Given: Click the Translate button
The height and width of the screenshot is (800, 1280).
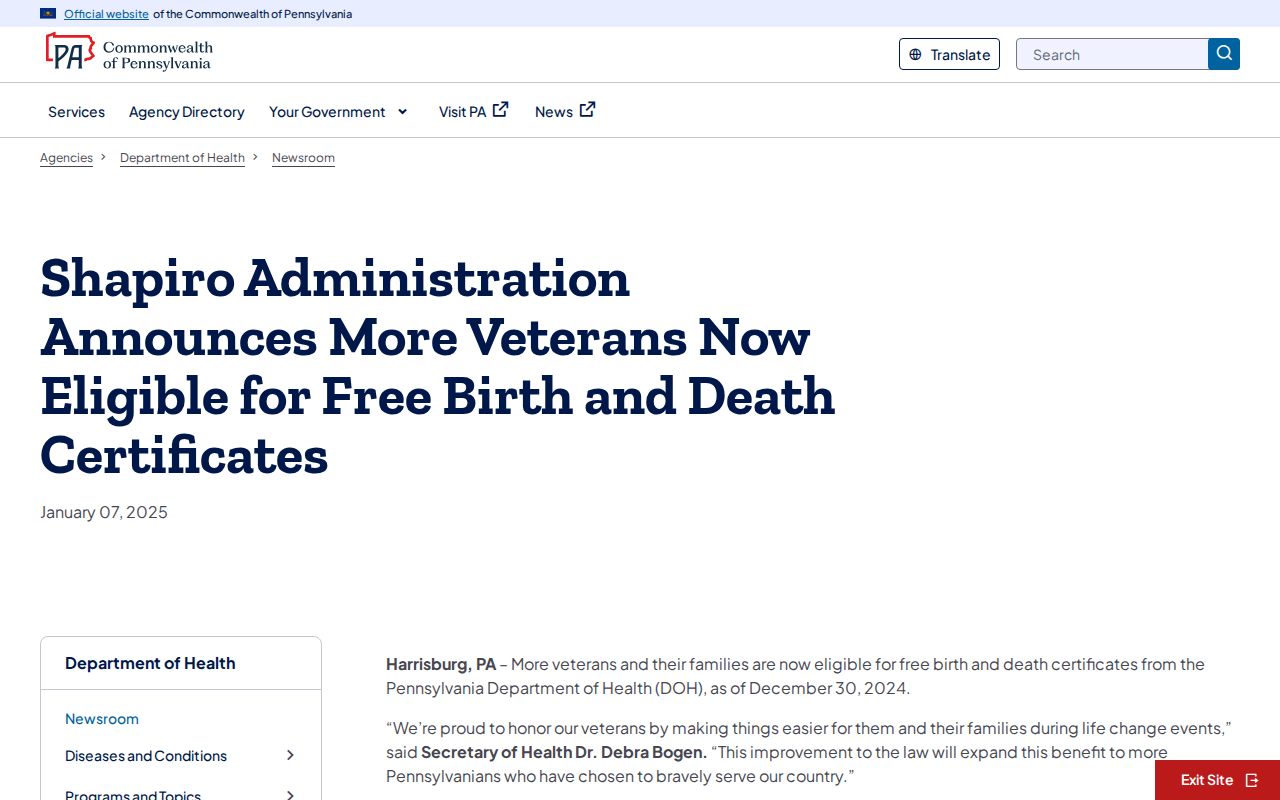Looking at the screenshot, I should tap(949, 54).
